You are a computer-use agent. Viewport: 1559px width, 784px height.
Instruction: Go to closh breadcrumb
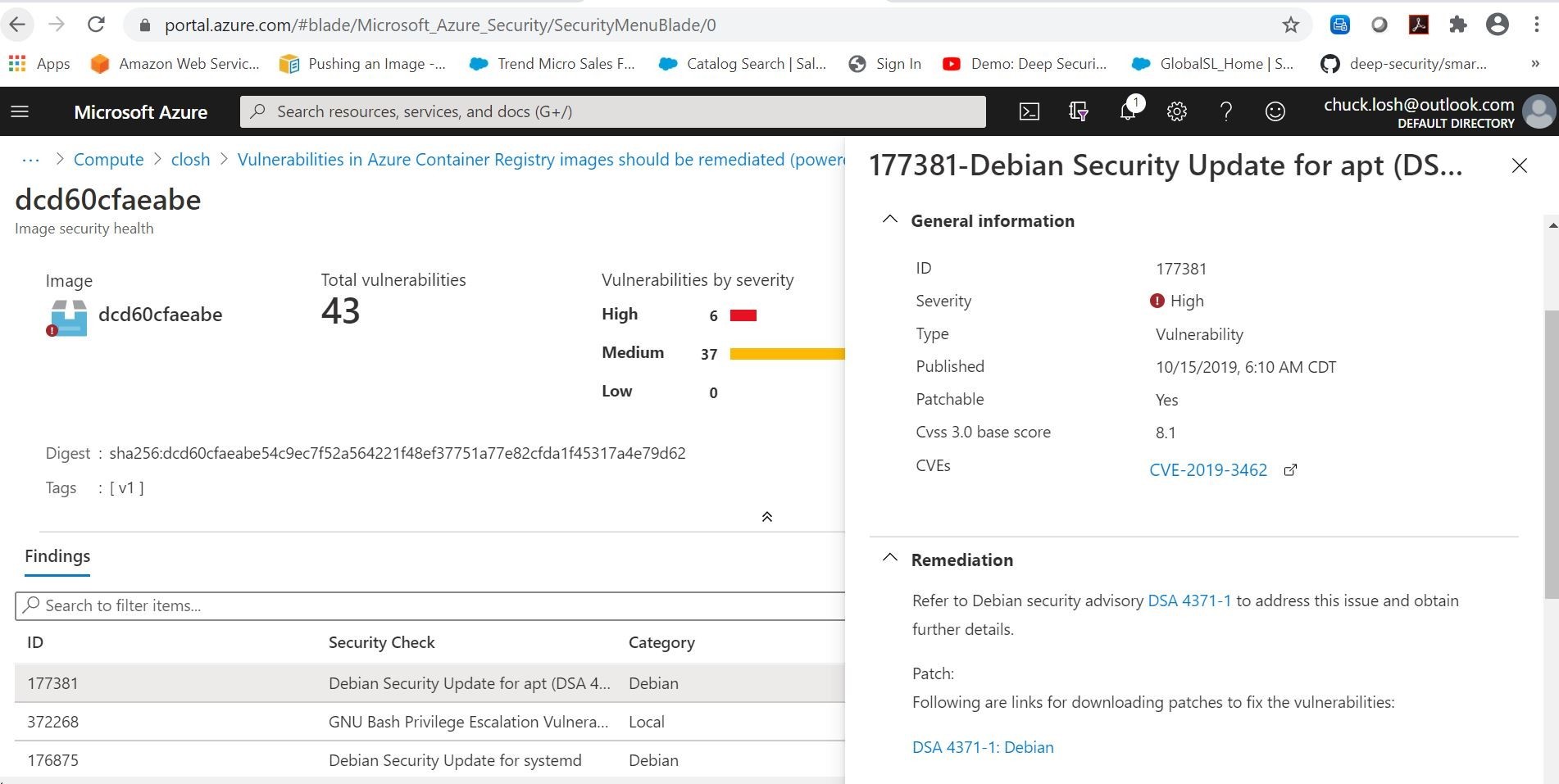190,160
